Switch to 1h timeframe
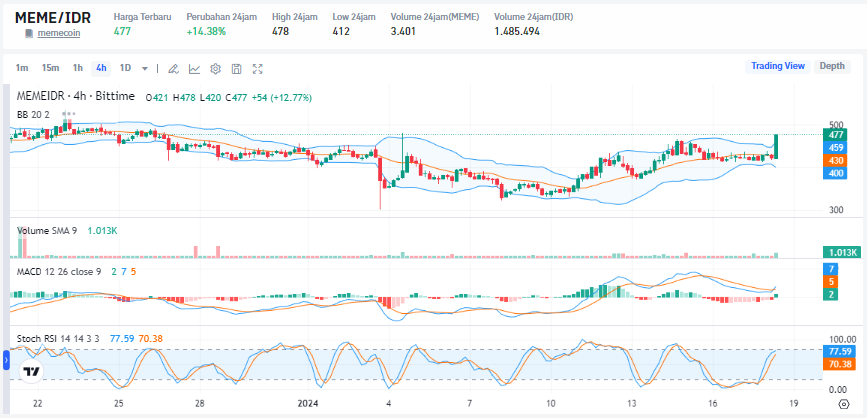The height and width of the screenshot is (418, 867). click(x=78, y=67)
